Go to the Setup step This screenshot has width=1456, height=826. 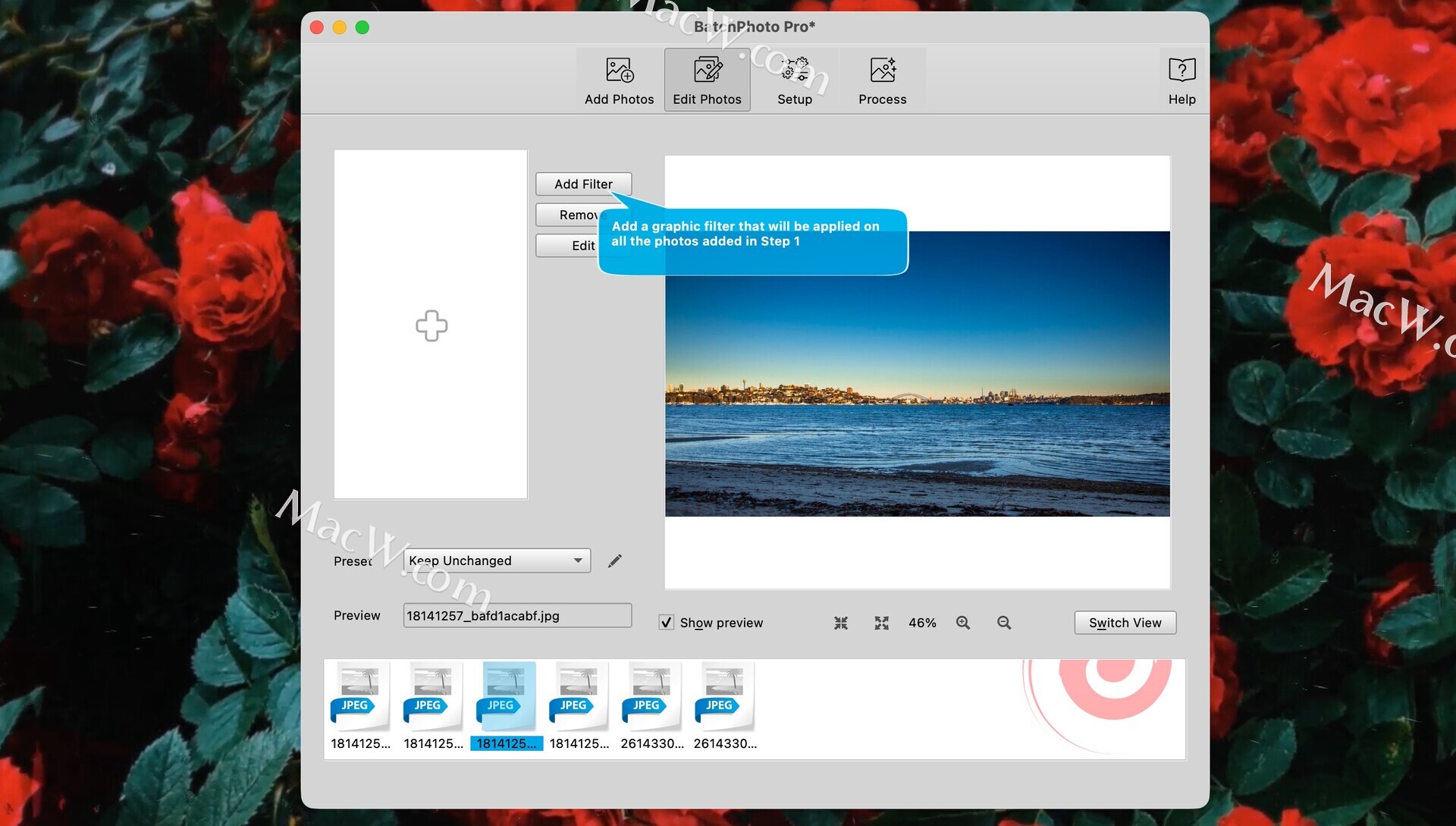[794, 80]
